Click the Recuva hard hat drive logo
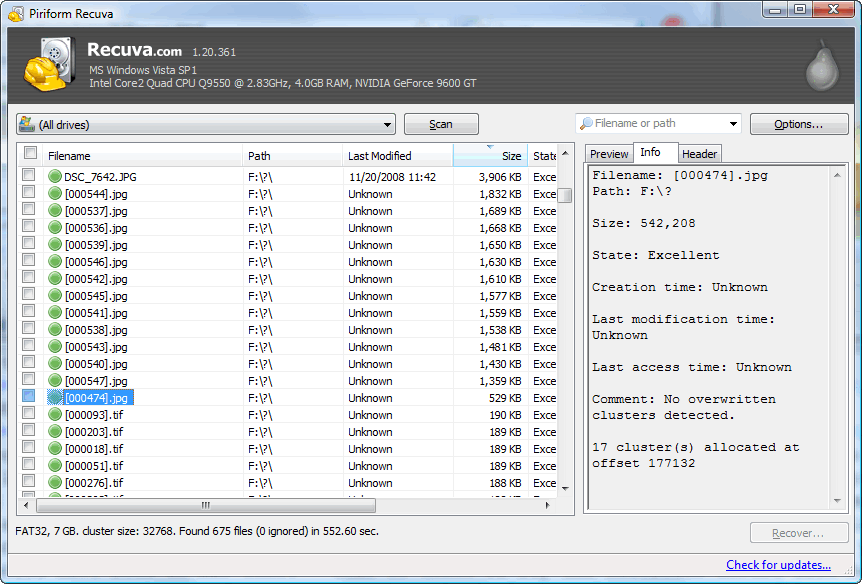The height and width of the screenshot is (584, 862). (x=50, y=64)
